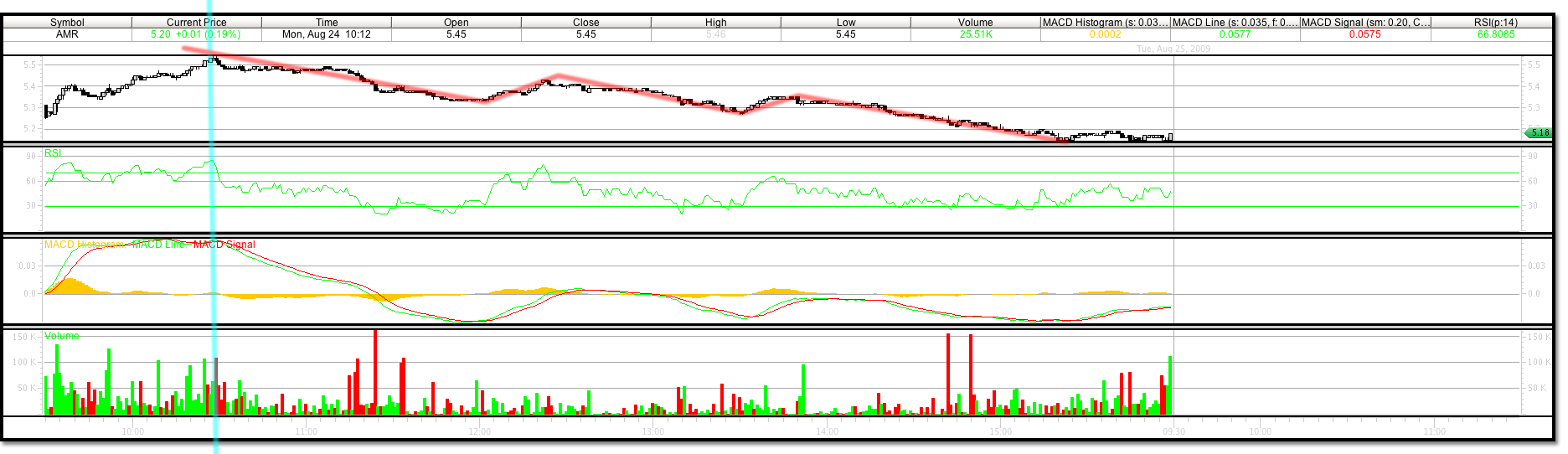The image size is (1568, 454).
Task: Click the Volume column header
Action: (x=975, y=23)
